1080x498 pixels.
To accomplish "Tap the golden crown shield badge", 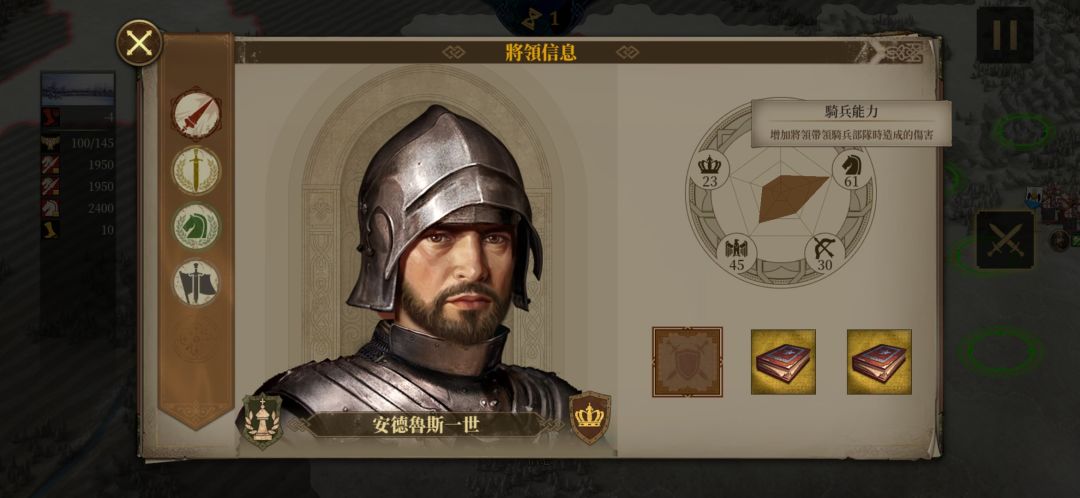I will (590, 417).
